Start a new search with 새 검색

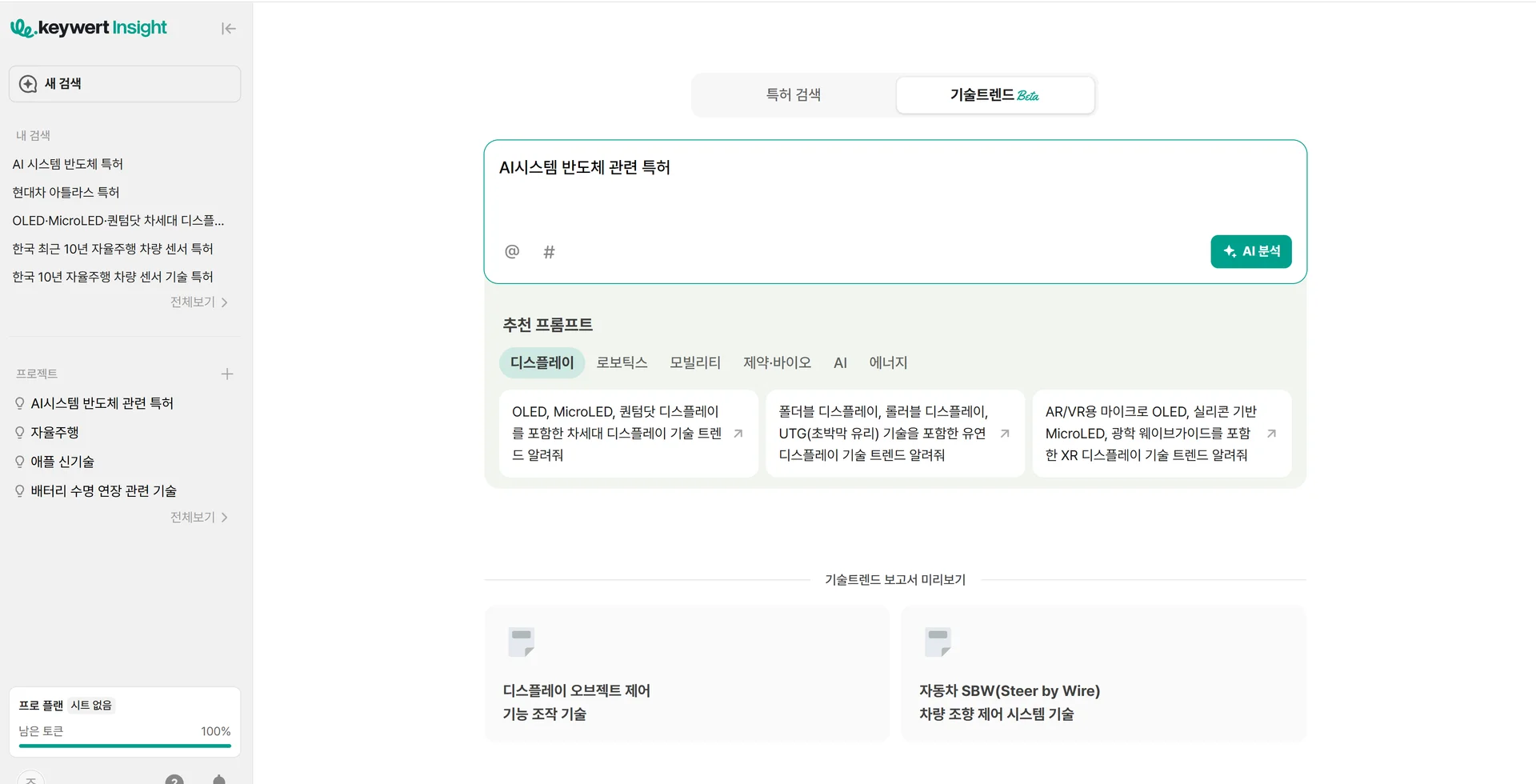point(125,84)
